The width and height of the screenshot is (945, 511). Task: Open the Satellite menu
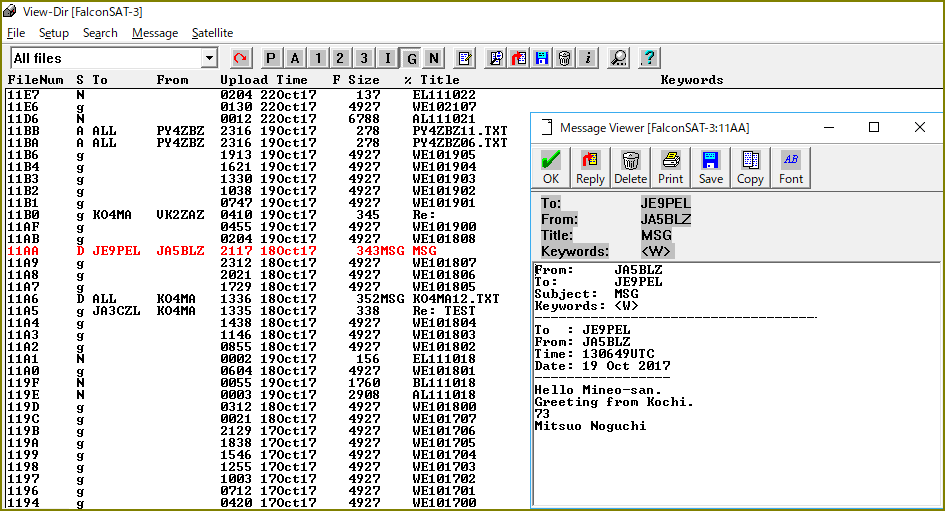[212, 33]
